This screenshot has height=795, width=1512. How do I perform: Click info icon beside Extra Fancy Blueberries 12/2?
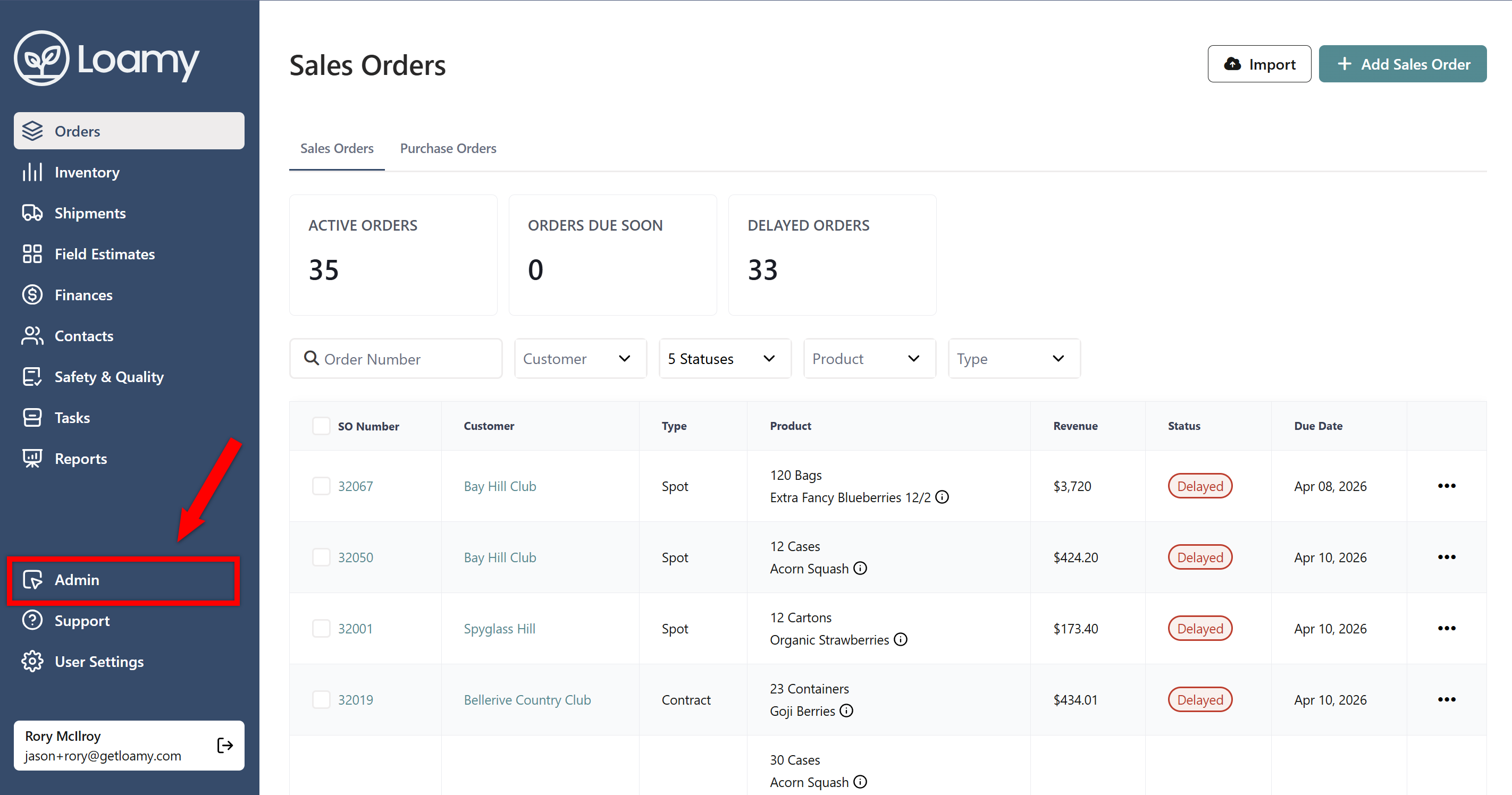tap(942, 497)
